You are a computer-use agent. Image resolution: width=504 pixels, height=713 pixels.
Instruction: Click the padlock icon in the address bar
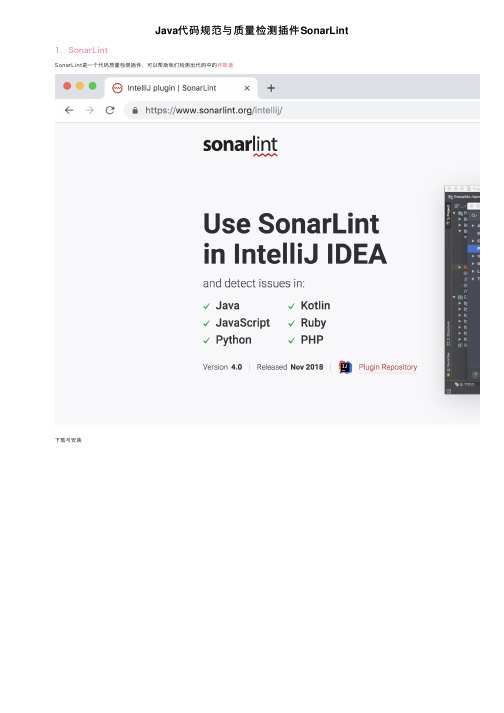[x=135, y=110]
